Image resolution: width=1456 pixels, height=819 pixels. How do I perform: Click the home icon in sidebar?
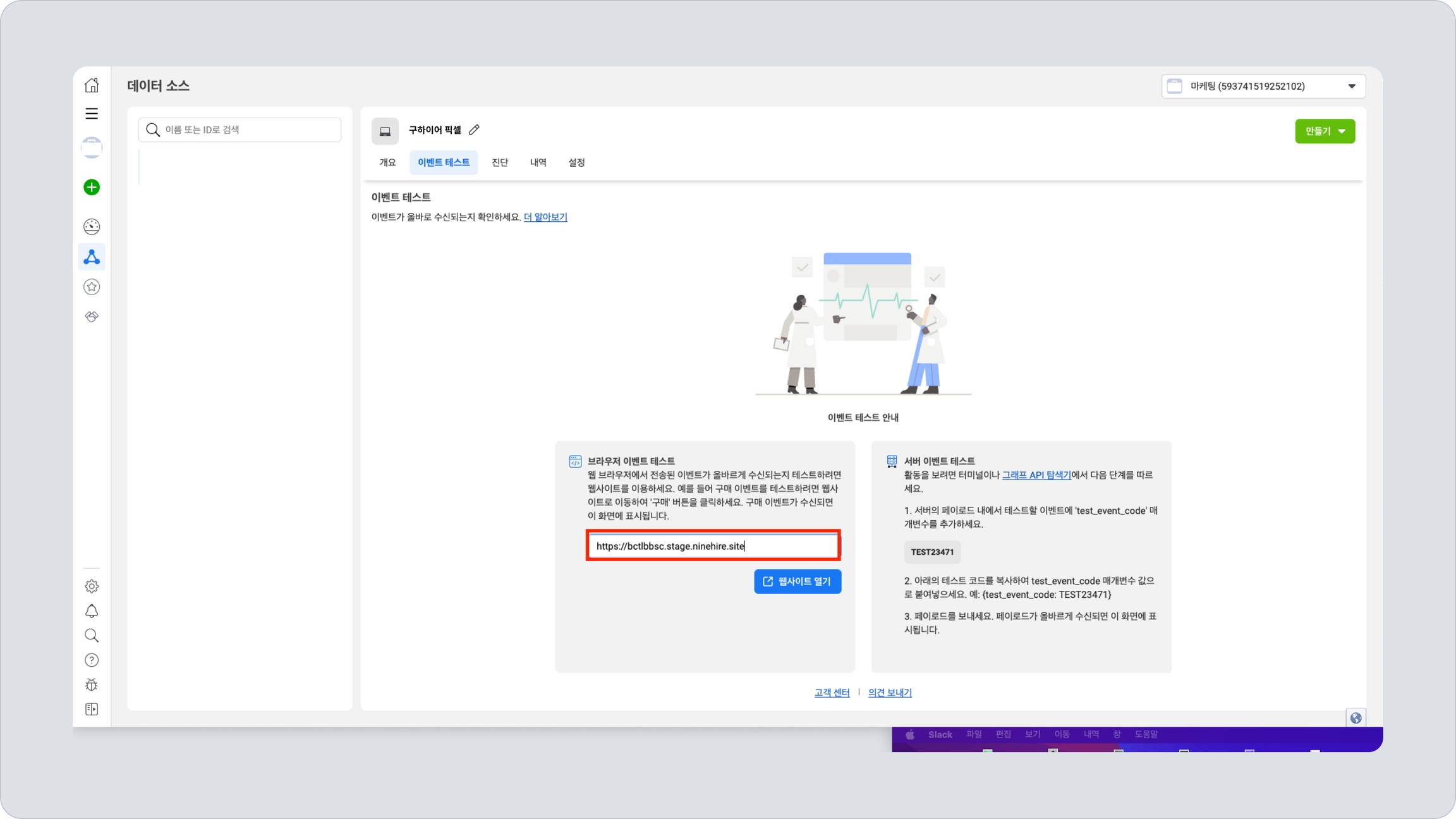pyautogui.click(x=92, y=85)
